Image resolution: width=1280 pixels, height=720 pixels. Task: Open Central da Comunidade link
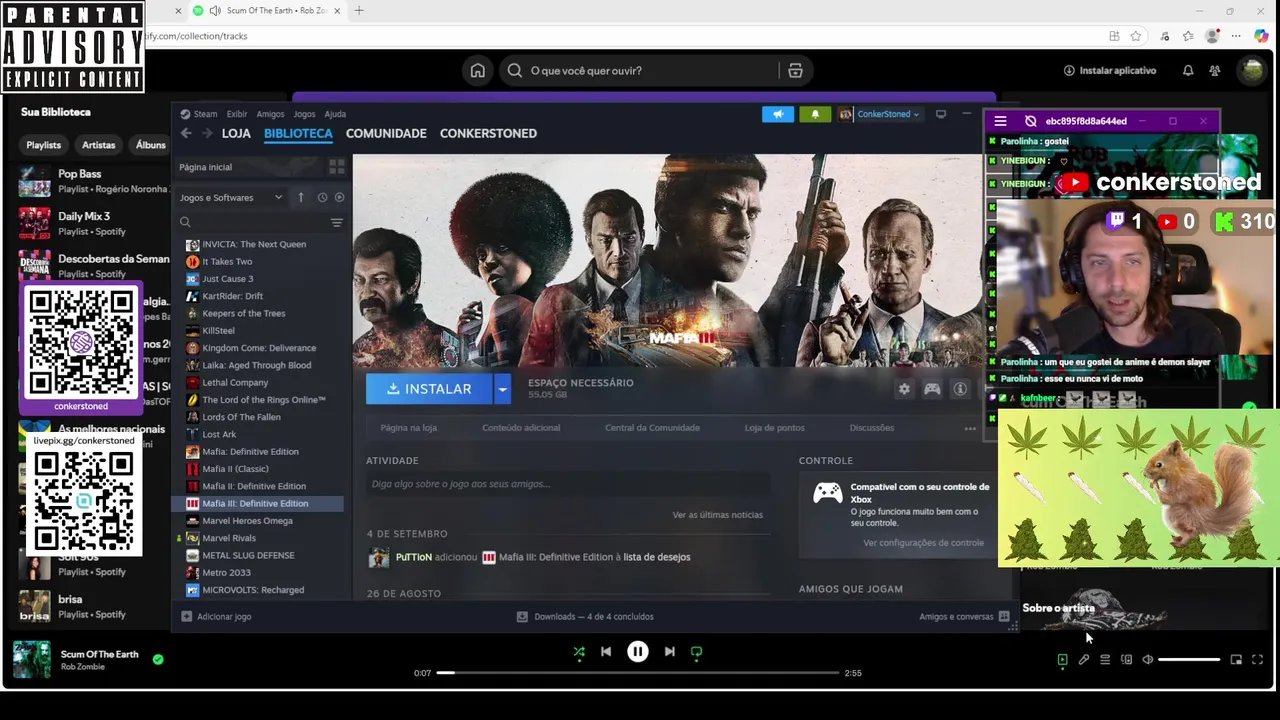click(652, 428)
